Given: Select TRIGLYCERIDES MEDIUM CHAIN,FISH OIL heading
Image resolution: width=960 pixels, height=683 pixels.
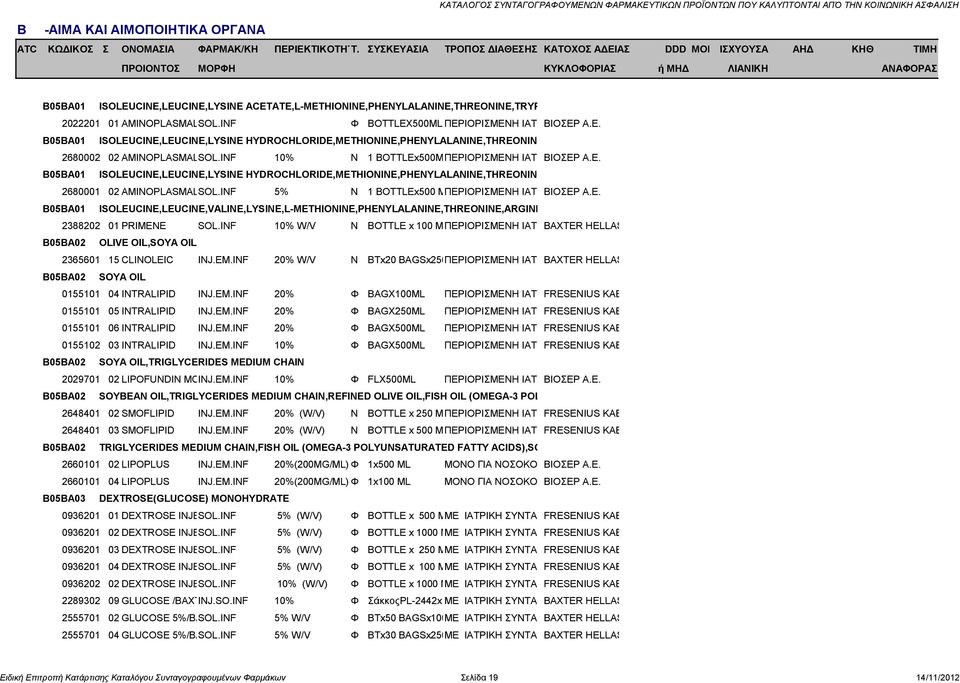Looking at the screenshot, I should (x=318, y=448).
